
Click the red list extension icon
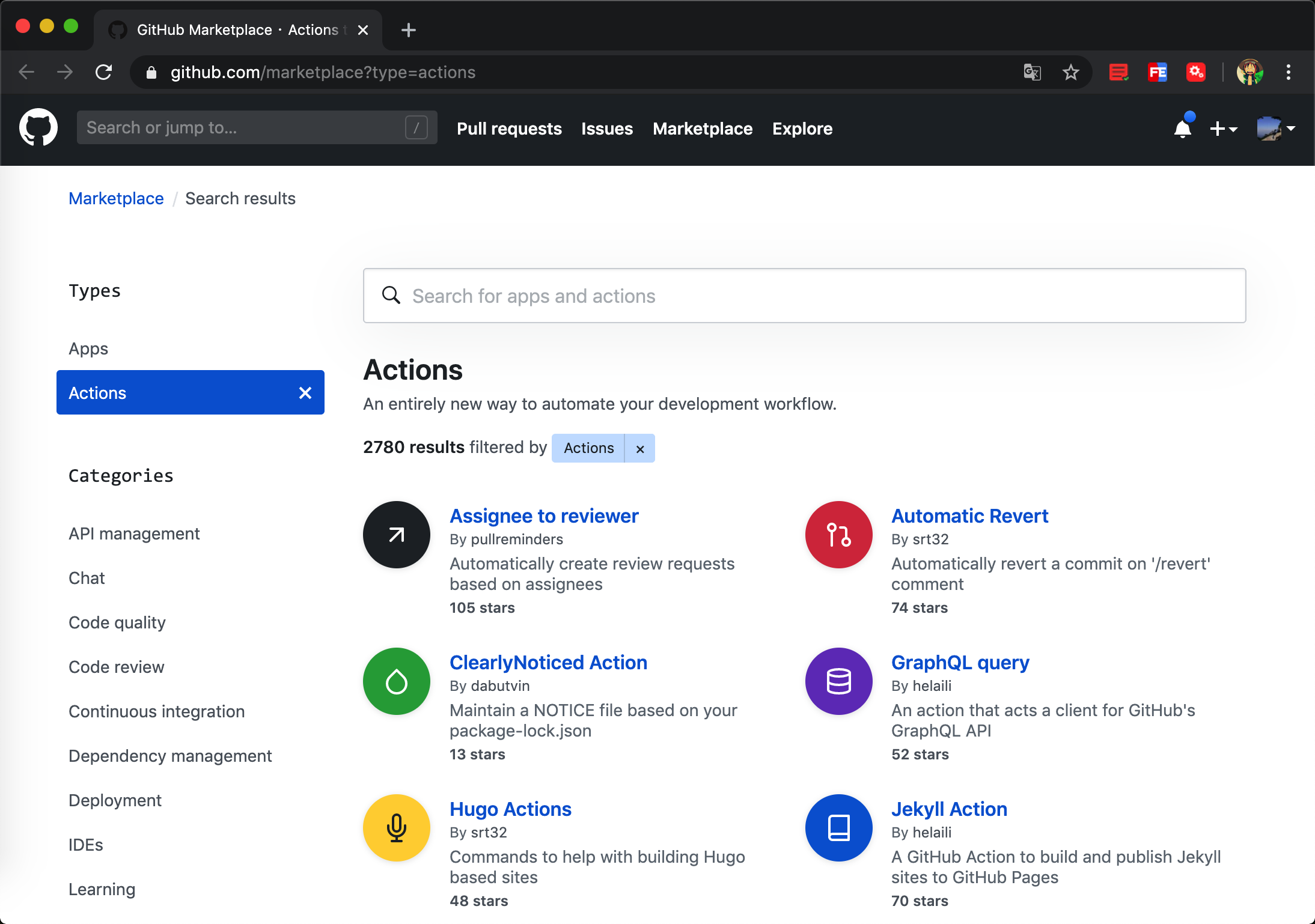pyautogui.click(x=1118, y=73)
